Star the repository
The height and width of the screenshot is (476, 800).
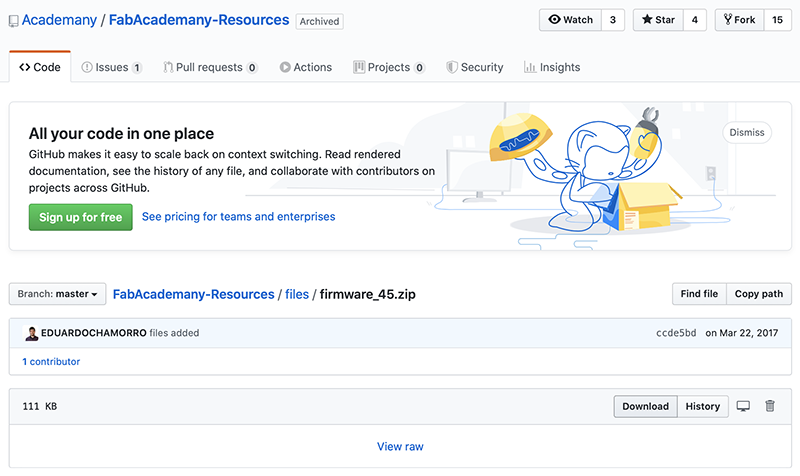tap(658, 20)
